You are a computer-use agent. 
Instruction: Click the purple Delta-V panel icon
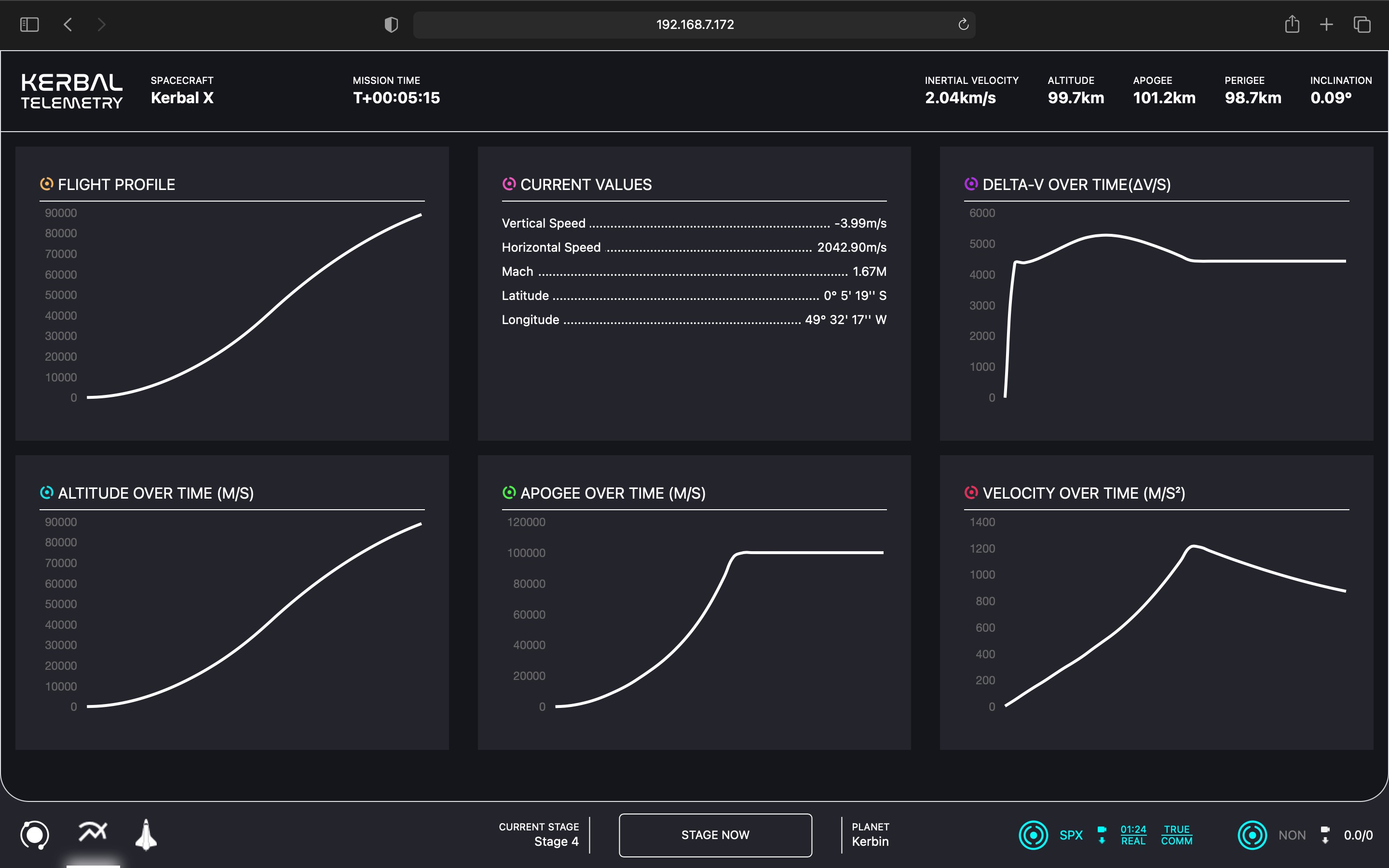click(x=970, y=184)
